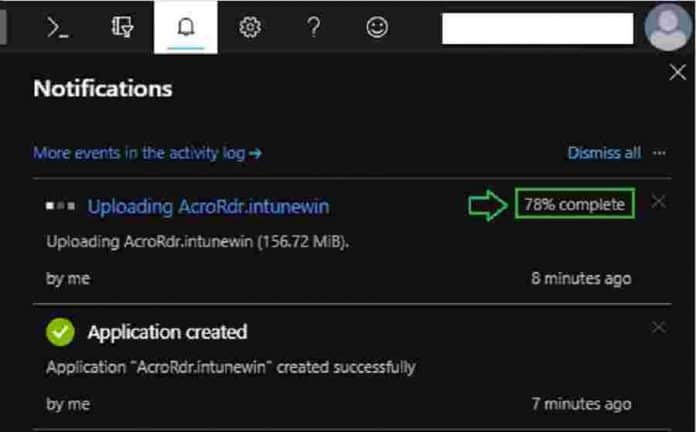Open the Uploading AcroRdr.intunewin notification link
Viewport: 696px width, 432px height.
tap(208, 207)
